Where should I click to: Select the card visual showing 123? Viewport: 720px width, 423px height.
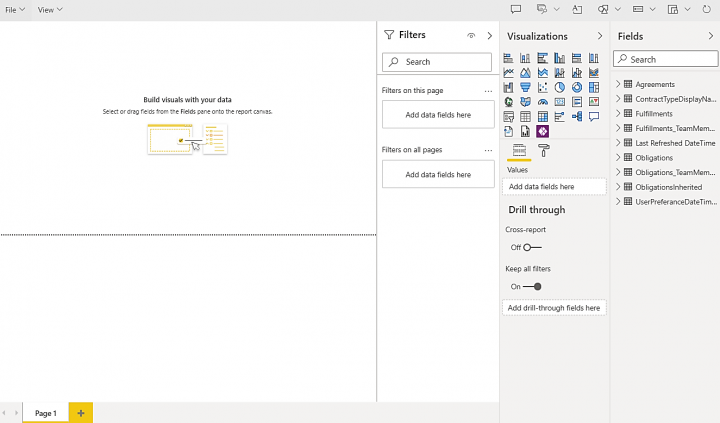559,102
